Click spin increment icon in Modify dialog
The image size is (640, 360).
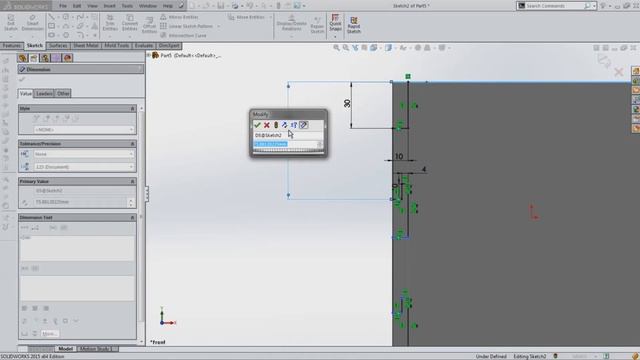click(x=293, y=125)
